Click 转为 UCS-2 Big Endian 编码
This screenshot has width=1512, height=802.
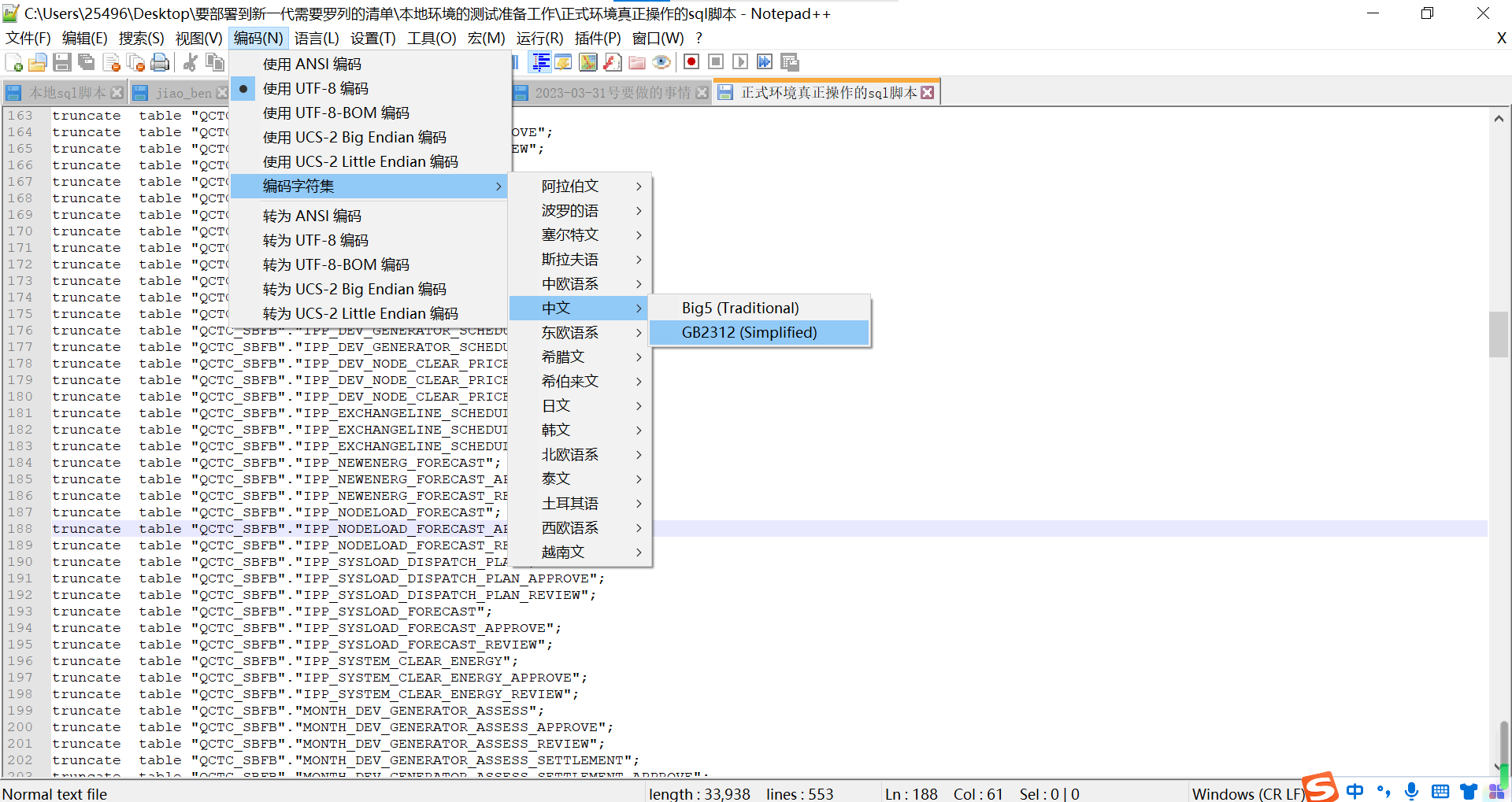tap(370, 289)
